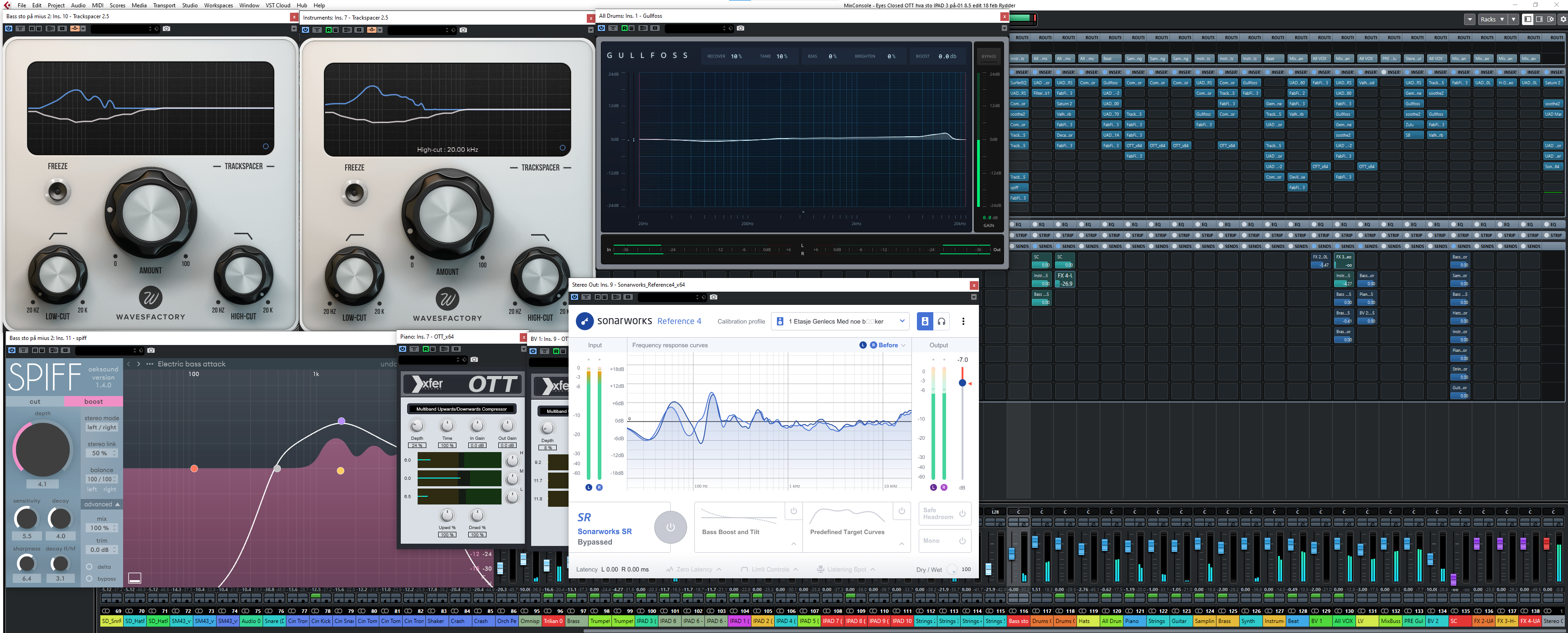Open the Transport menu
The width and height of the screenshot is (1568, 633).
(x=164, y=5)
